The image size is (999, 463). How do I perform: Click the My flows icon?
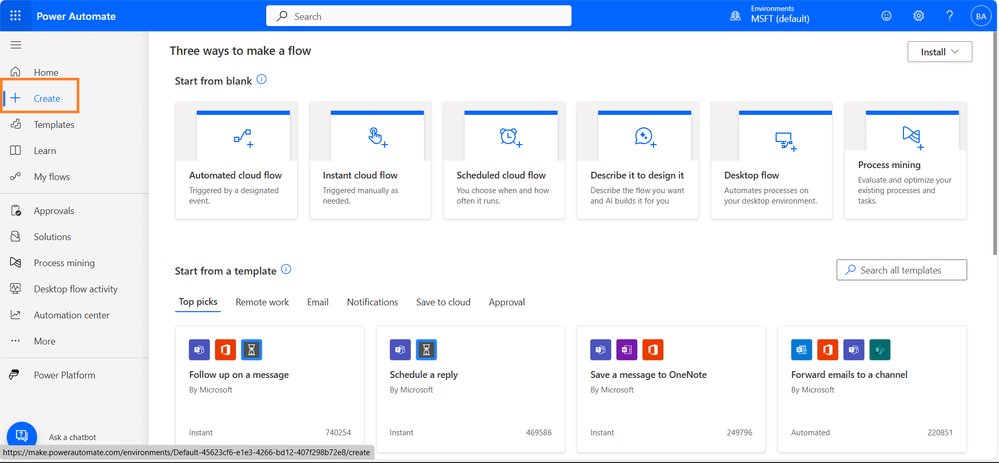coord(16,177)
